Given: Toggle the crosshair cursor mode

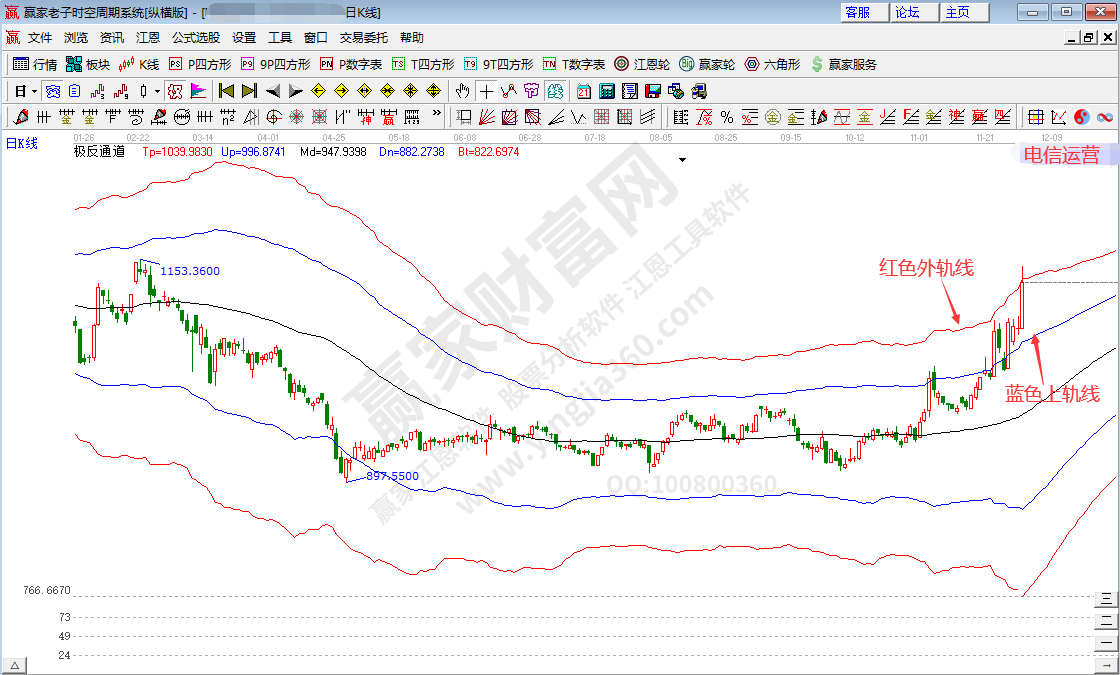Looking at the screenshot, I should coord(486,91).
